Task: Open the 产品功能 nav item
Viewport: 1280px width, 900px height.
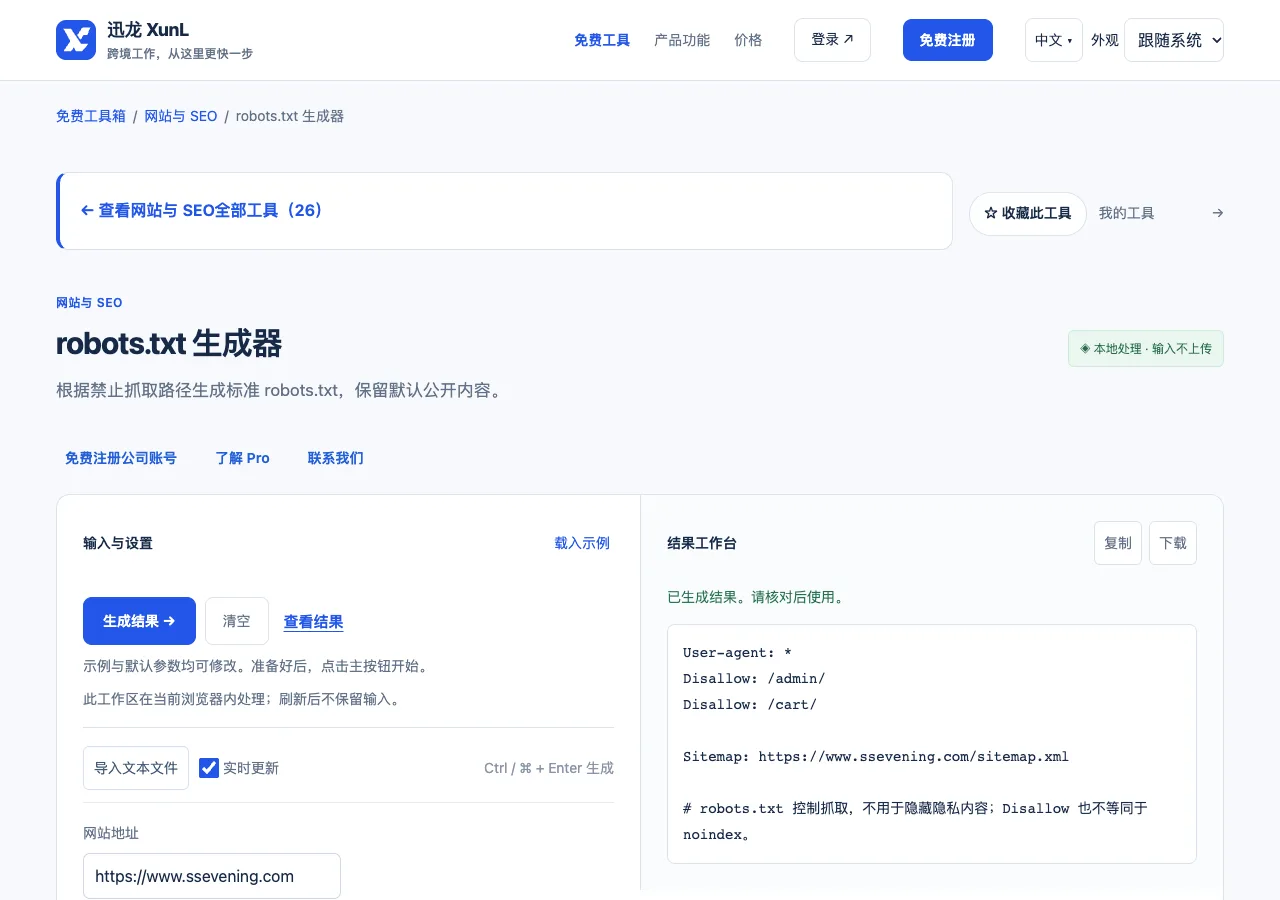Action: pyautogui.click(x=682, y=40)
